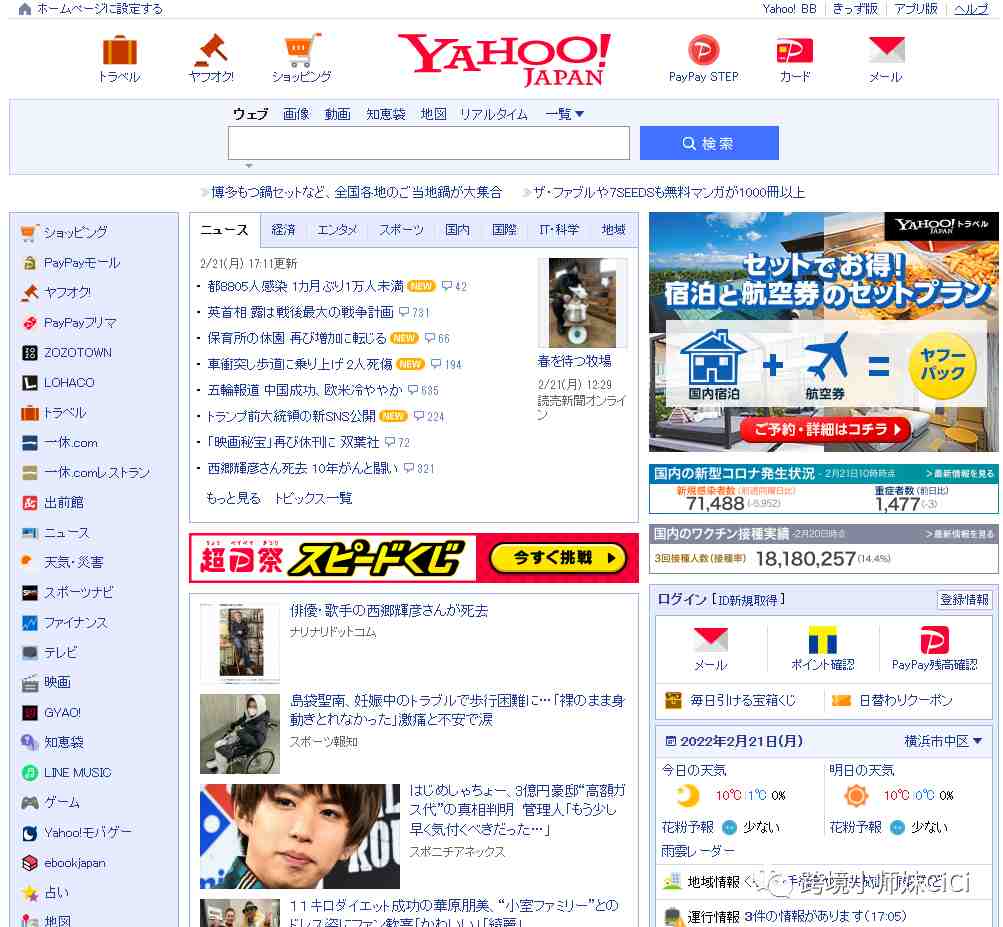
Task: Open LOHACO in the left sidebar
Action: (69, 383)
